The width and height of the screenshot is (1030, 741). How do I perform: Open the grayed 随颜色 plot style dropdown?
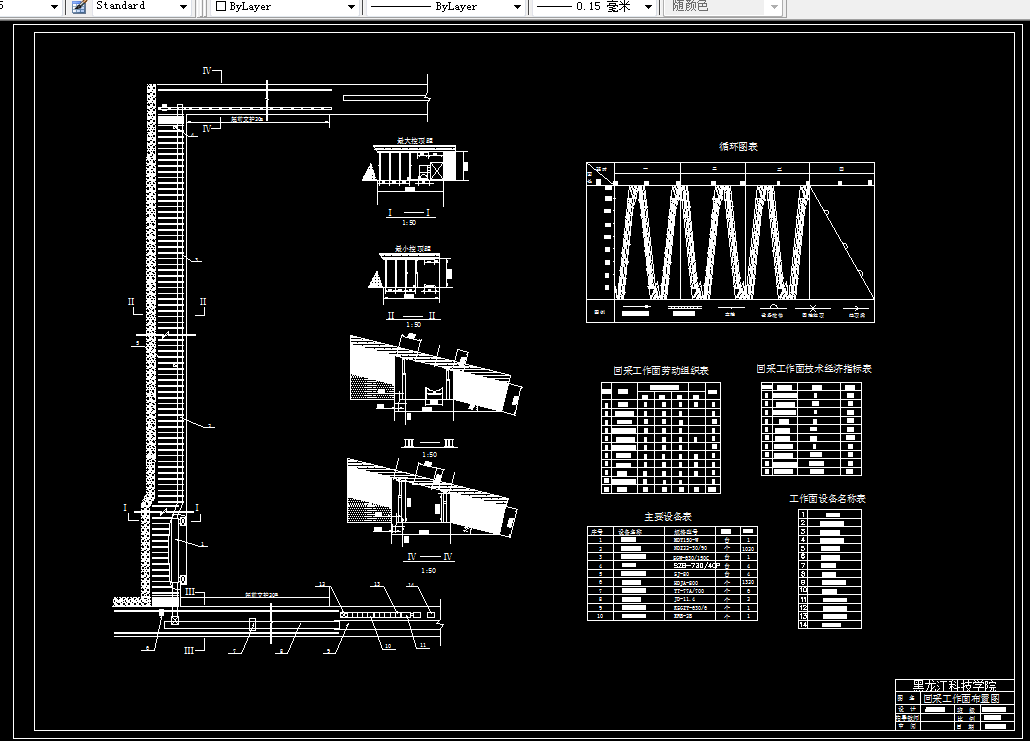point(774,7)
